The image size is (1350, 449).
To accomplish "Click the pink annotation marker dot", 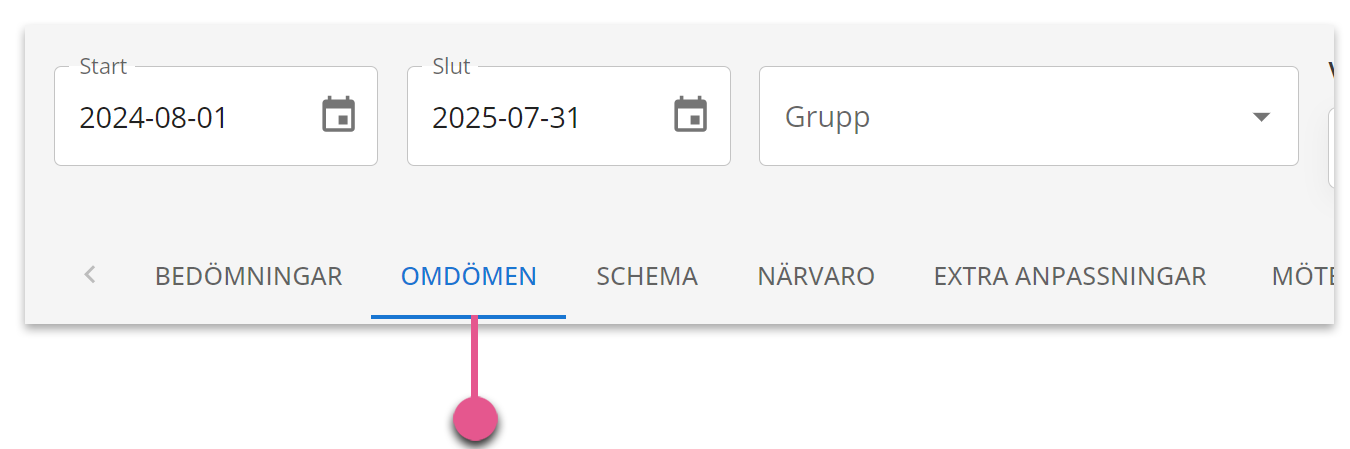I will [475, 418].
